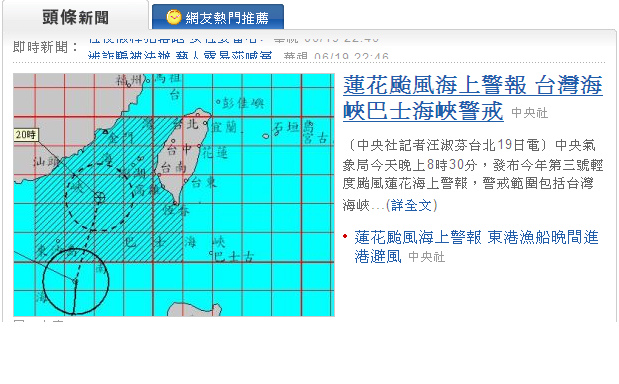Click the lower news ticker link dated 22:46
This screenshot has width=619, height=384.
tap(180, 56)
